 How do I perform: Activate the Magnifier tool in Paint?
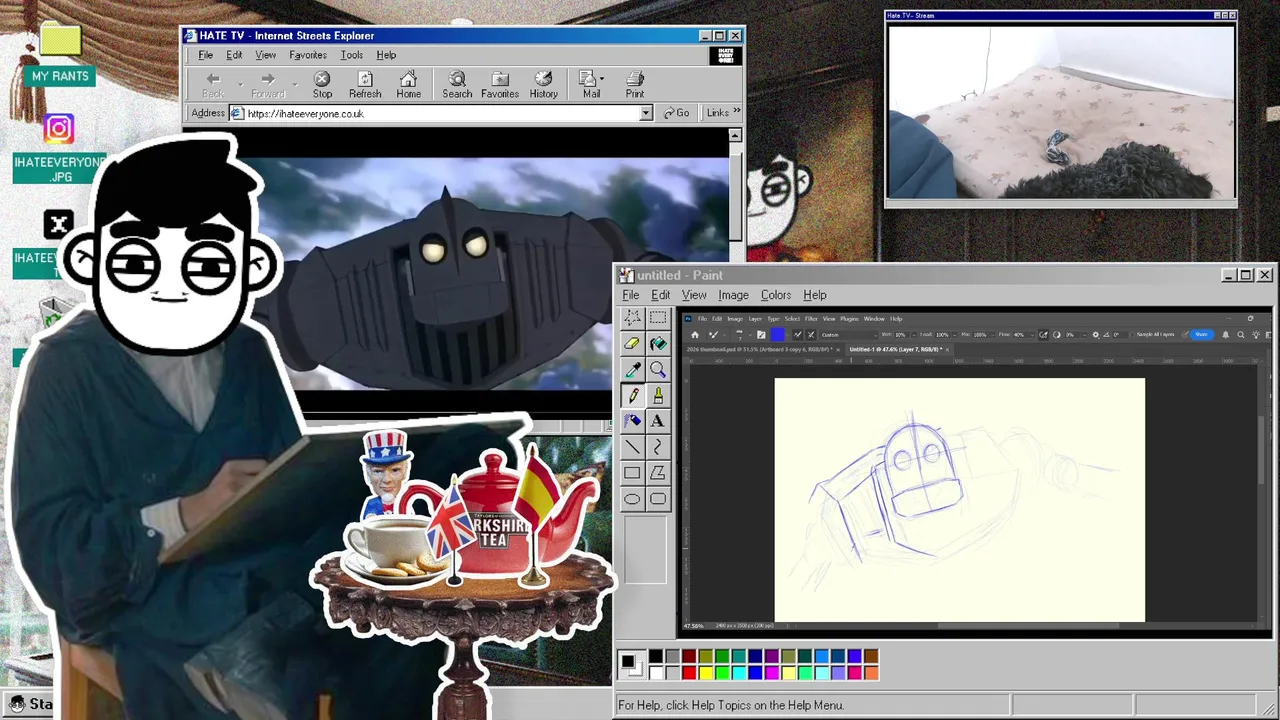coord(658,370)
